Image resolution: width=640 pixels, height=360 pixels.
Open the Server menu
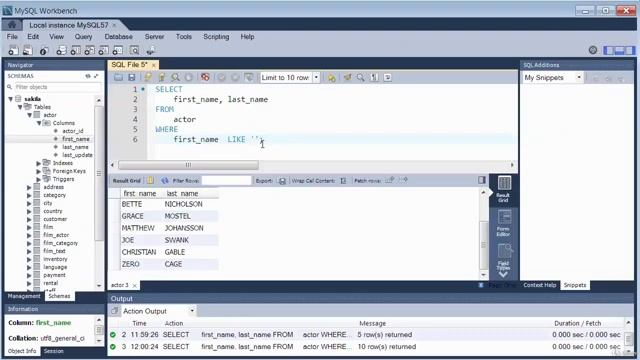point(154,37)
